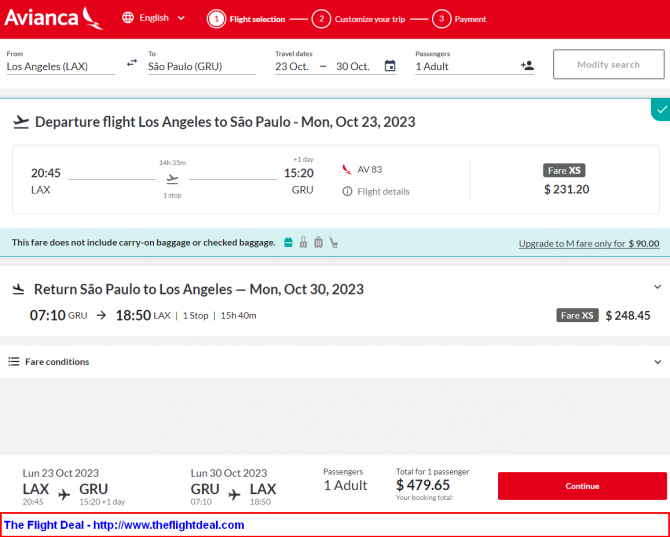Click the From field Los Angeles (LAX)
Screen dimensions: 670x537
pos(61,66)
